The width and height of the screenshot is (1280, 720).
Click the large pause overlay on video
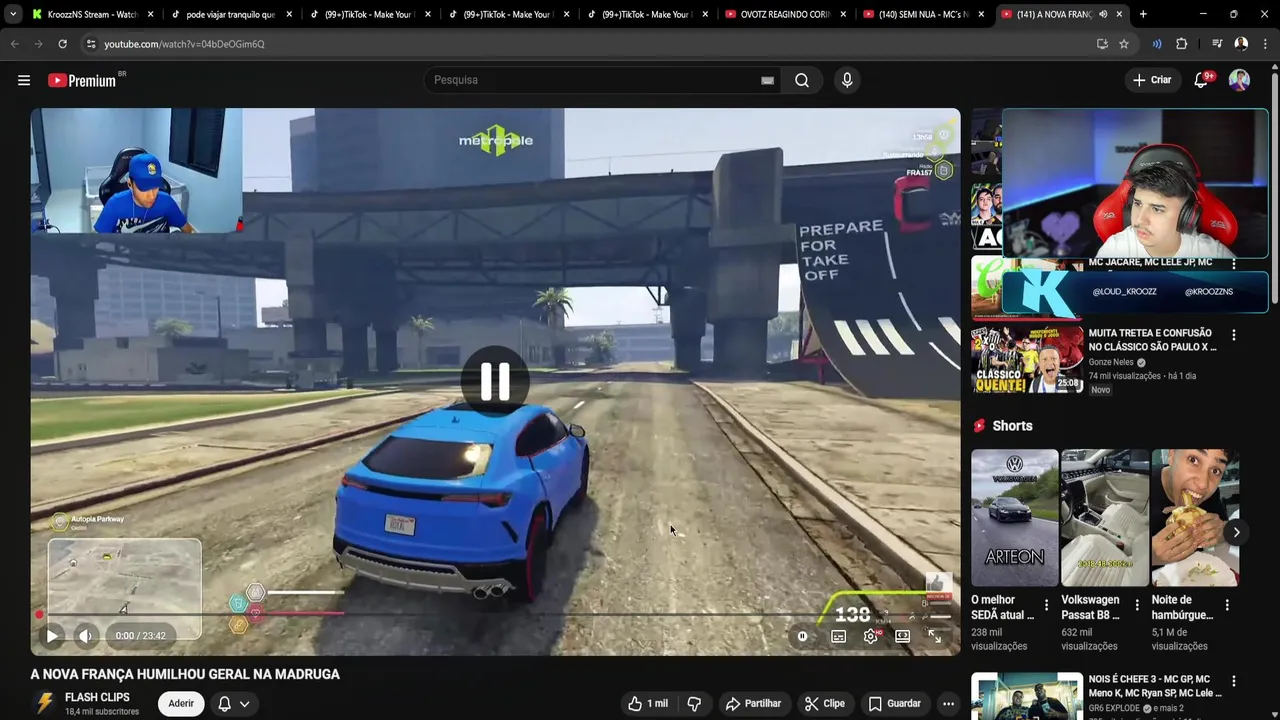[495, 381]
